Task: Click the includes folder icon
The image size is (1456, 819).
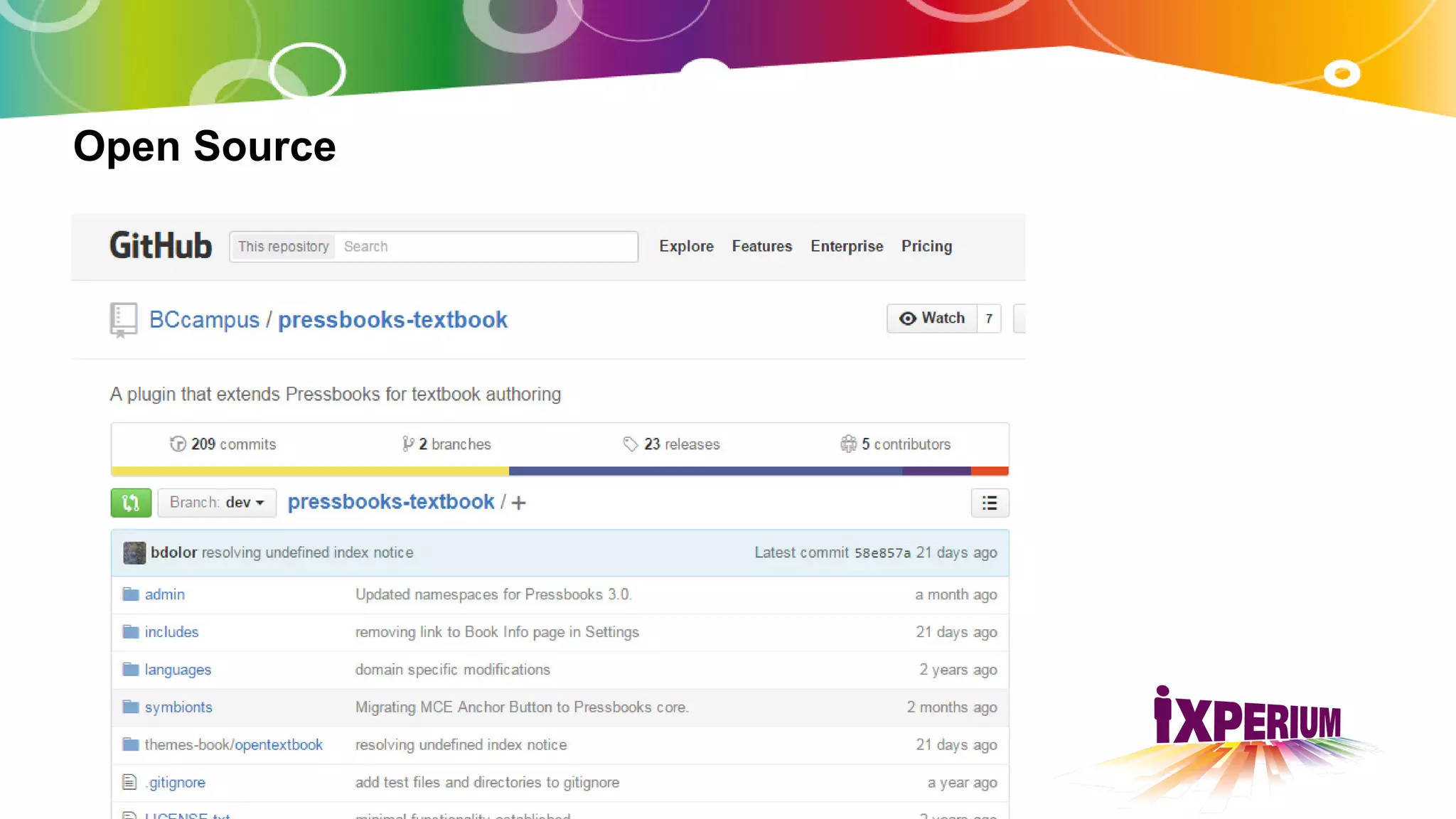Action: 131,632
